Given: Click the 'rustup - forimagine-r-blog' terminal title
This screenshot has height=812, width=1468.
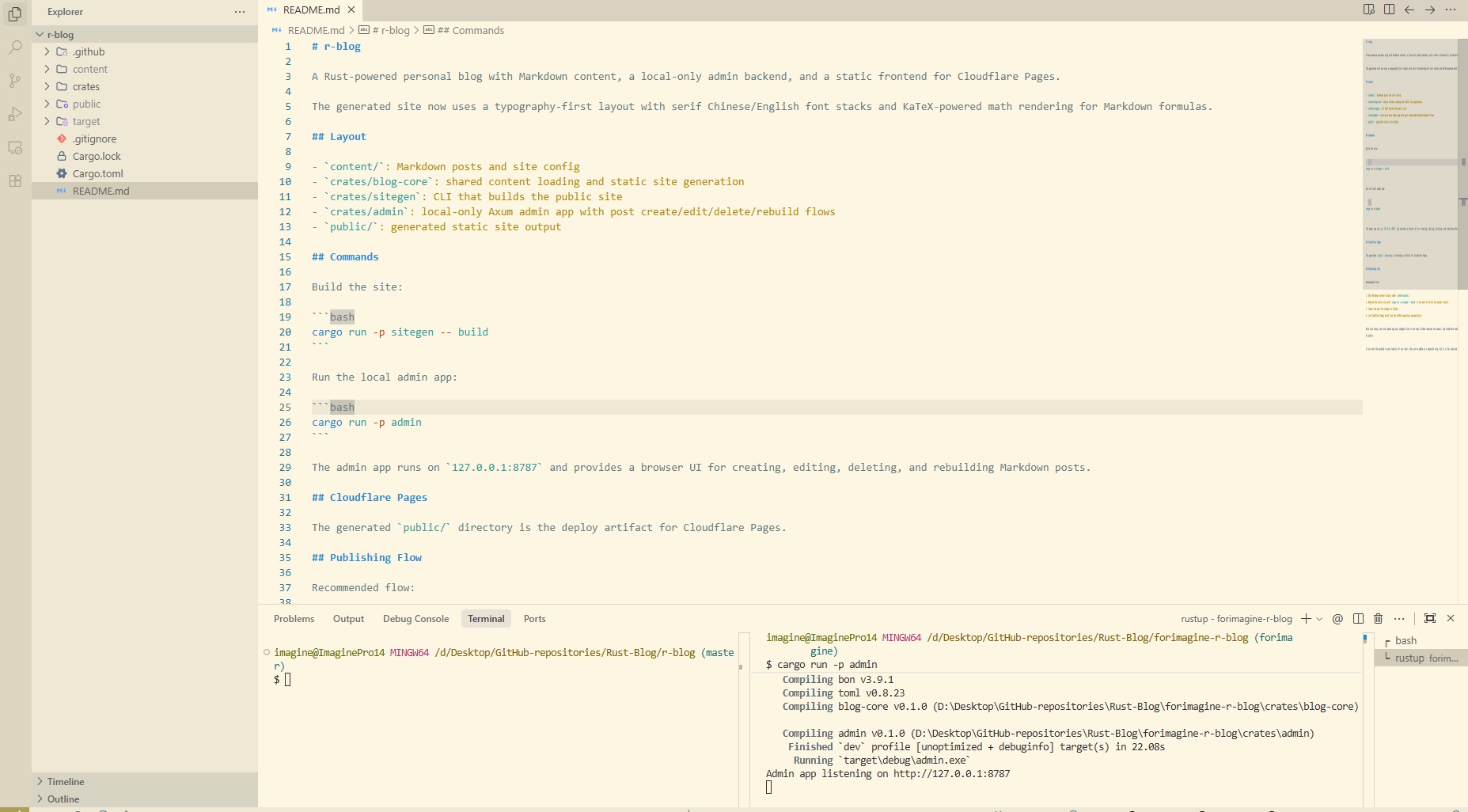Looking at the screenshot, I should 1236,619.
